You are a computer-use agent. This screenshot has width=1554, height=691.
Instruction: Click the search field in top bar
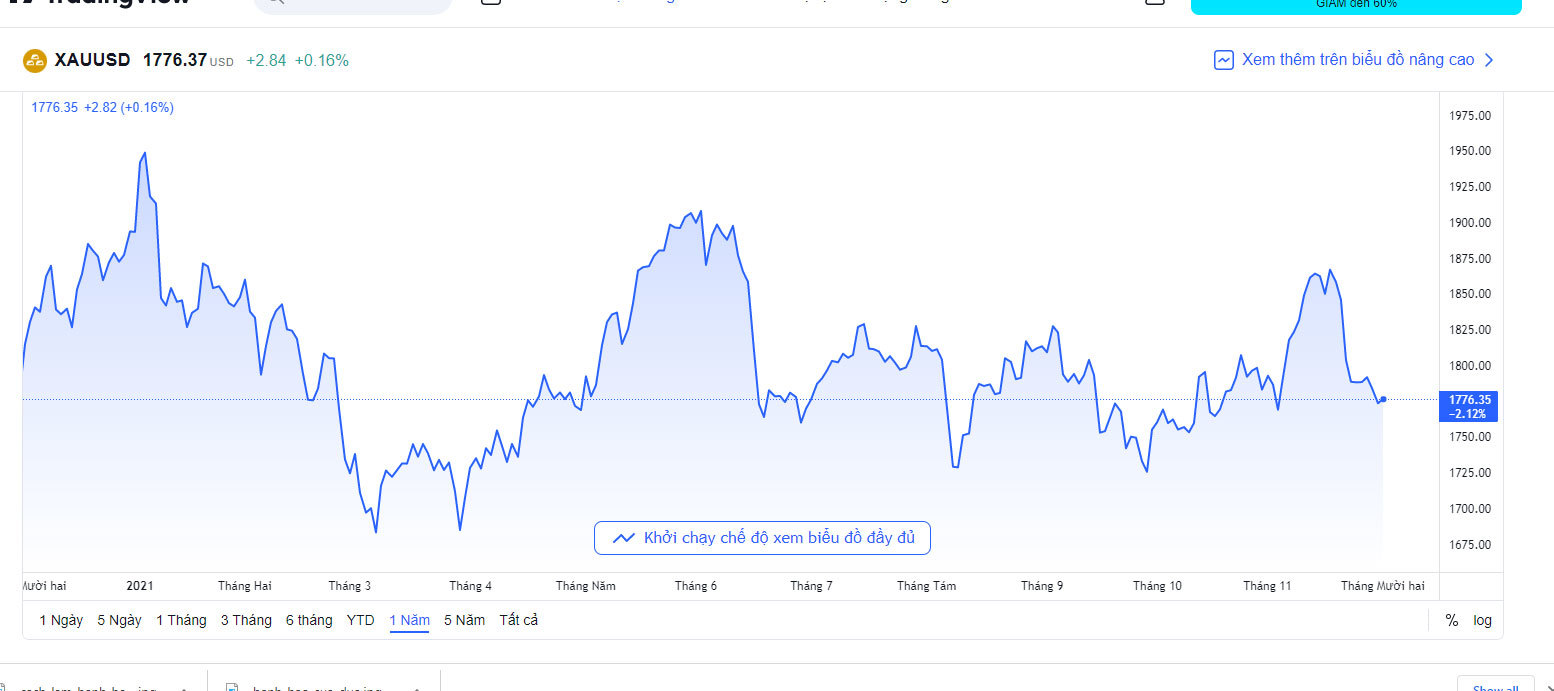point(352,5)
